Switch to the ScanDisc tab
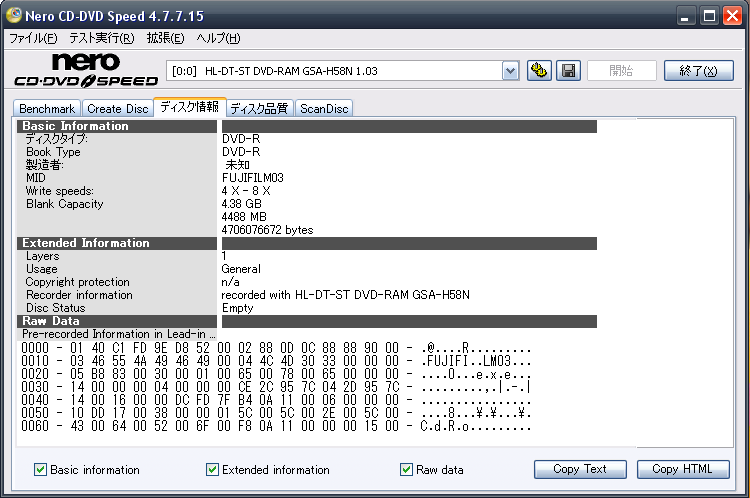The height and width of the screenshot is (498, 750). tap(324, 109)
